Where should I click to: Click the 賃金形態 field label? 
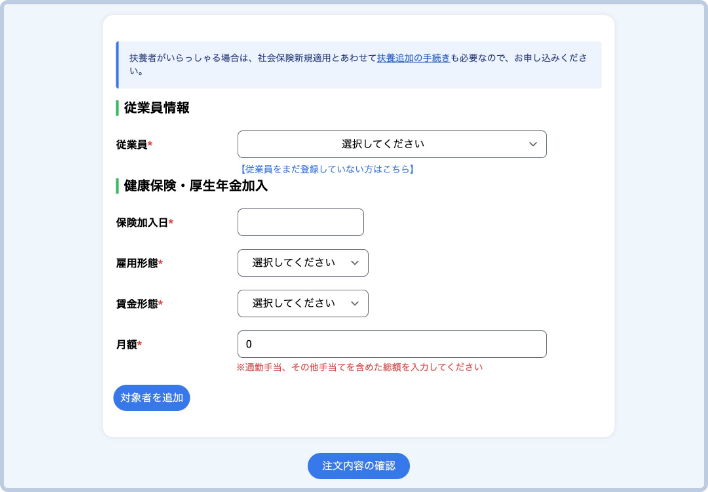[137, 303]
